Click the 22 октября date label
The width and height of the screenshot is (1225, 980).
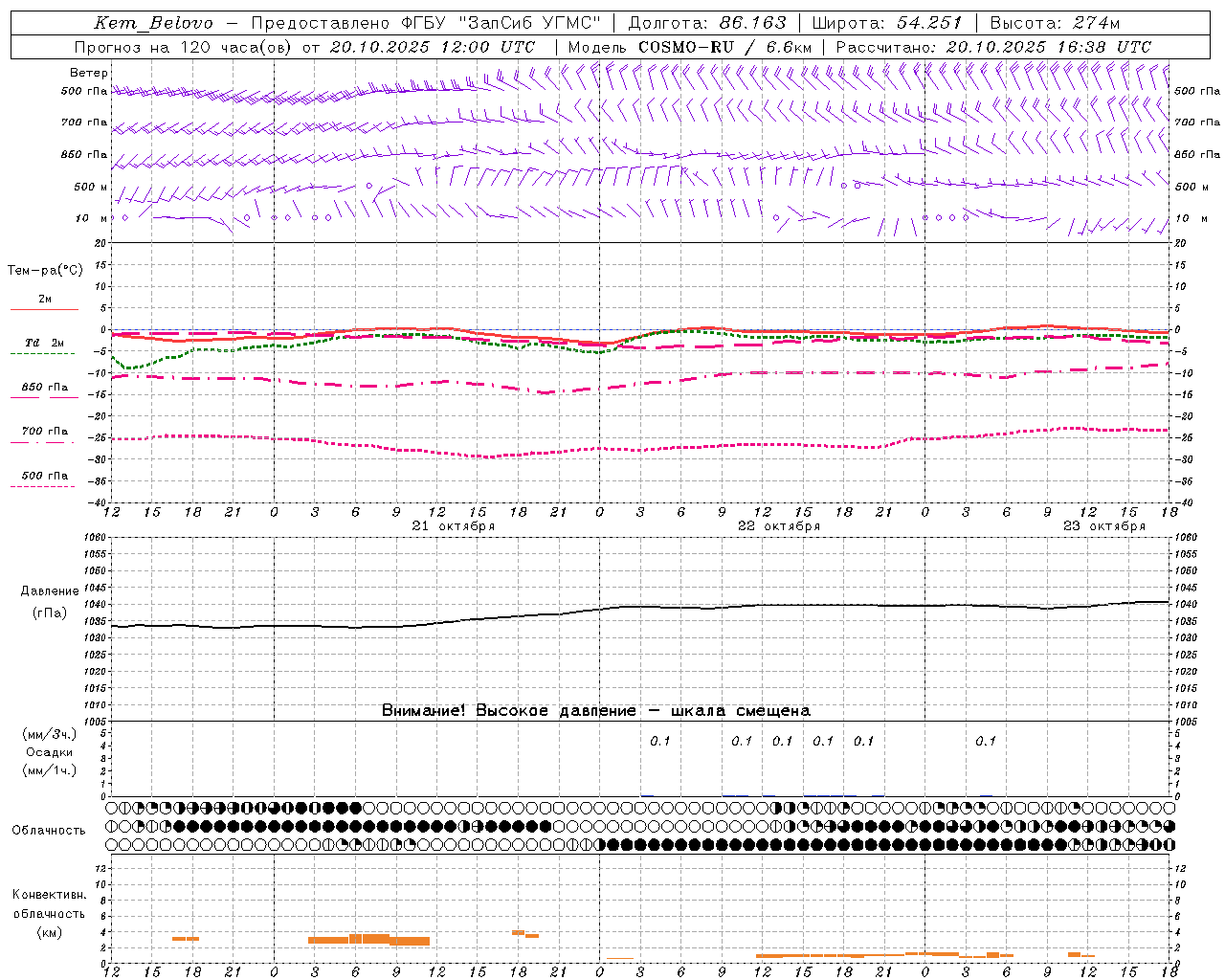[779, 526]
